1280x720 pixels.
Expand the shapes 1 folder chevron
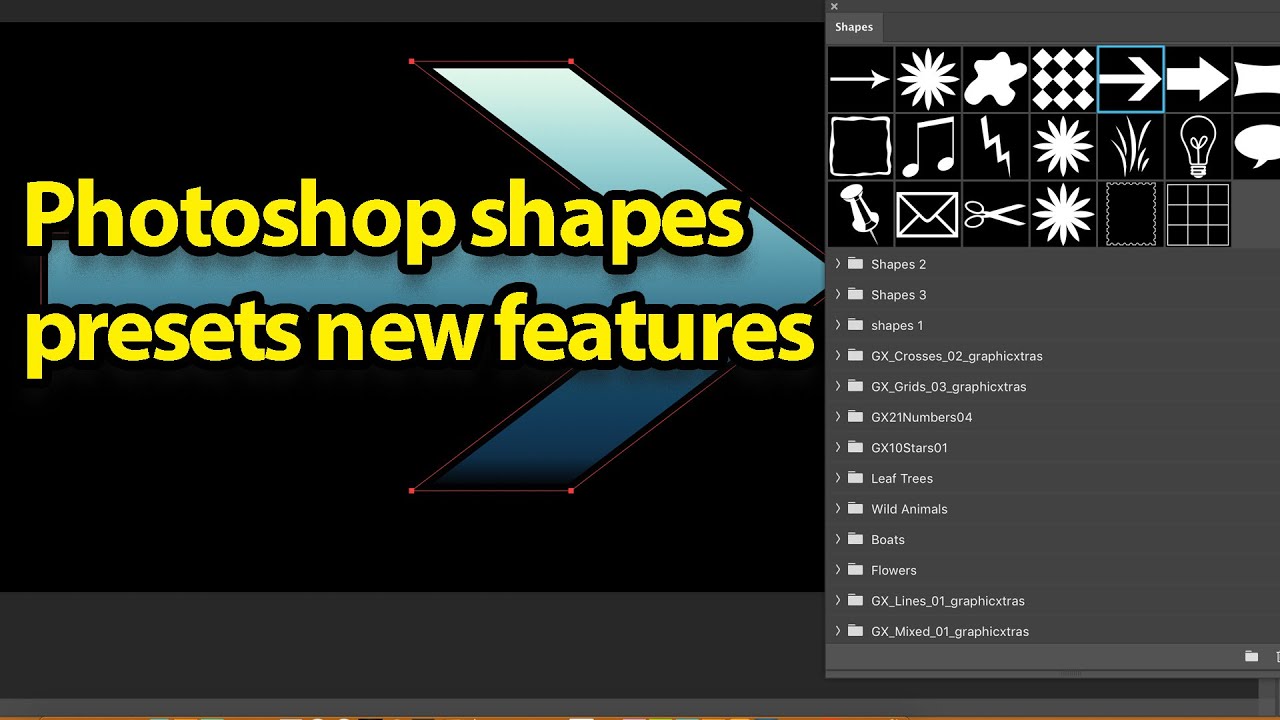pos(838,325)
